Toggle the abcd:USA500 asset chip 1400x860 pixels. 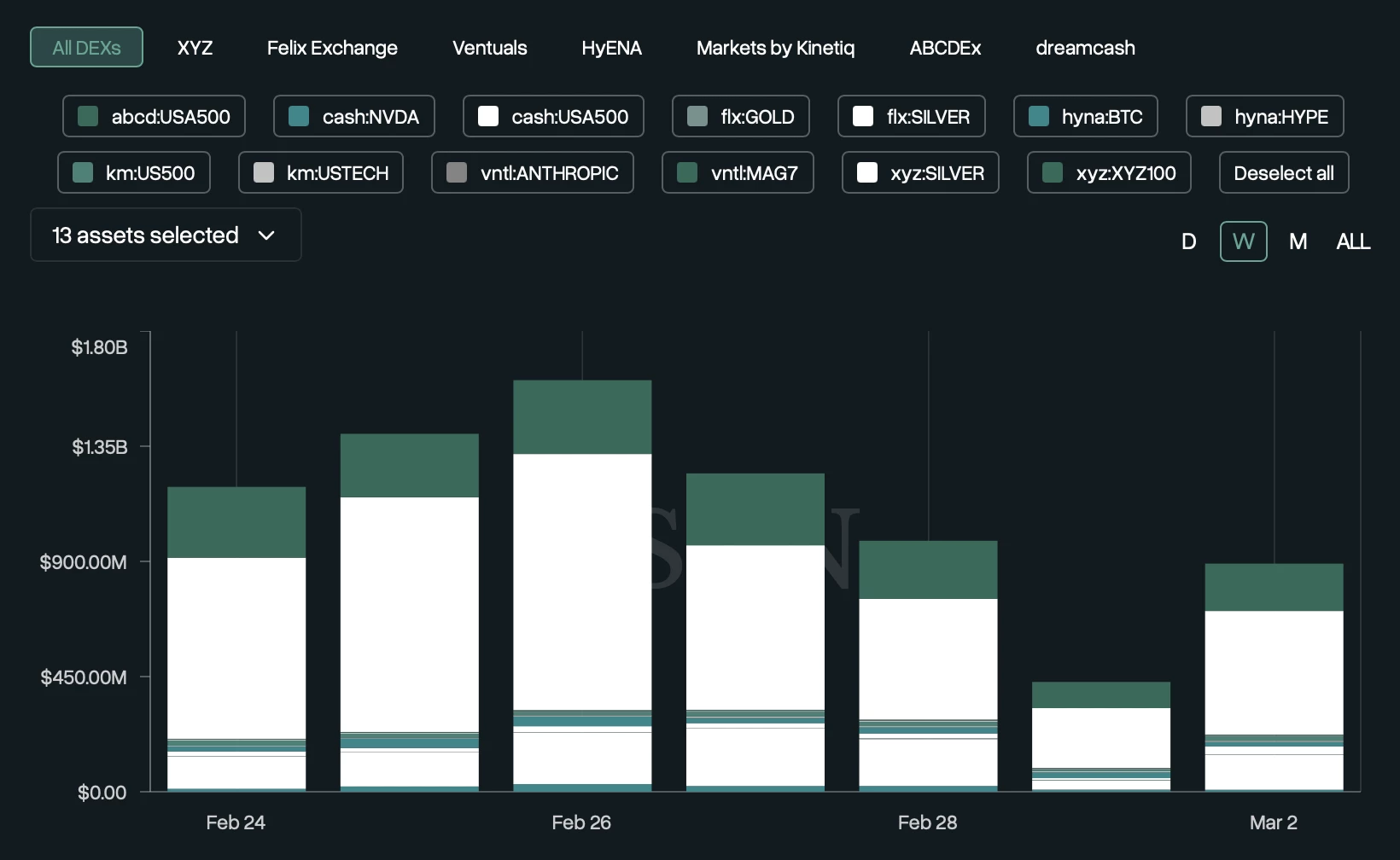pos(154,116)
